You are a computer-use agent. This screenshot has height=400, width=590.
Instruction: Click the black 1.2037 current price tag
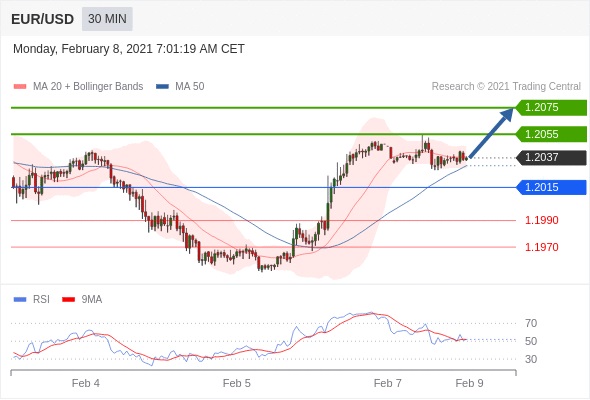pos(551,158)
